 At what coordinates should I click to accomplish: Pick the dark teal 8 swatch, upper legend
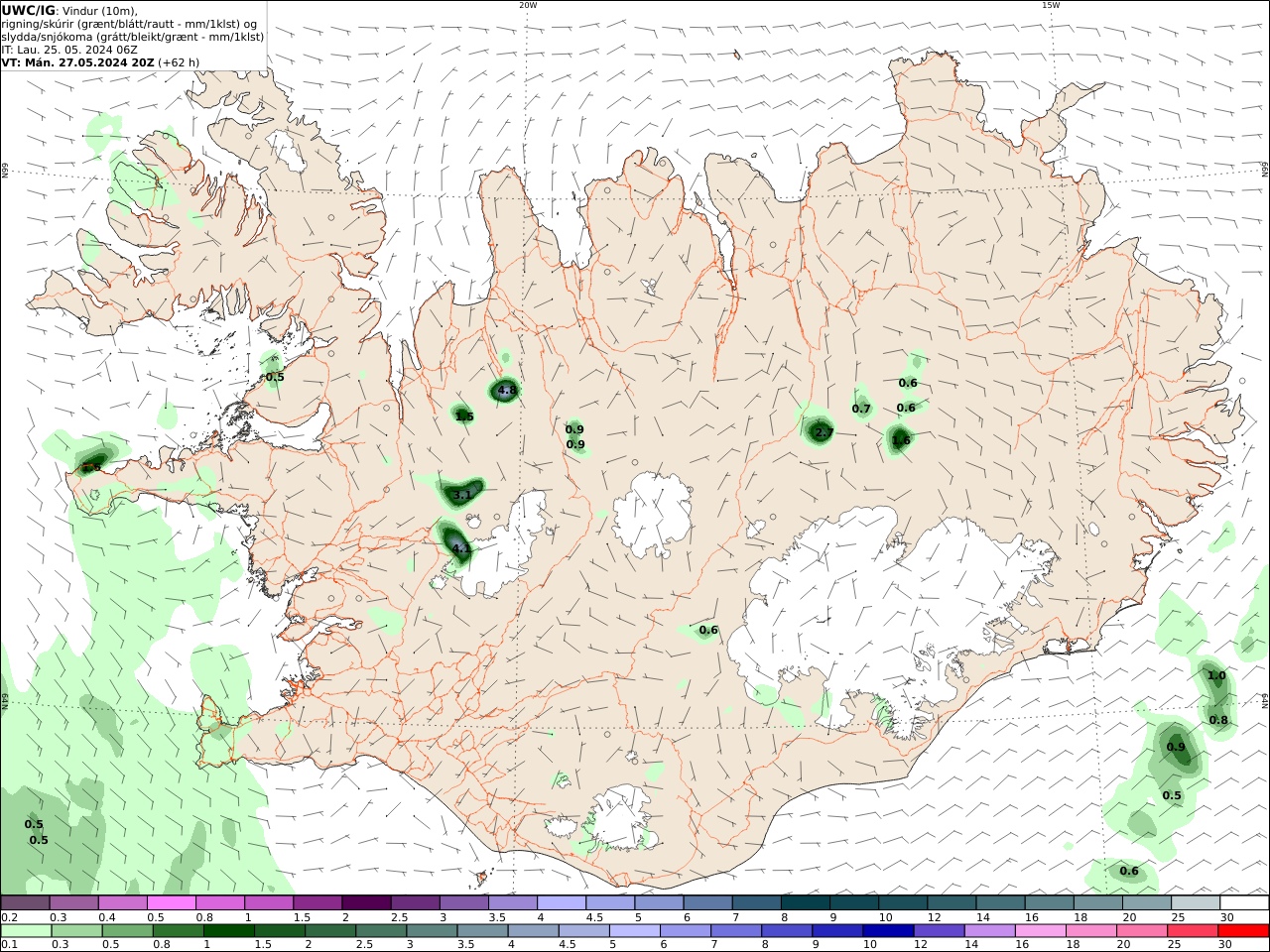(x=805, y=903)
